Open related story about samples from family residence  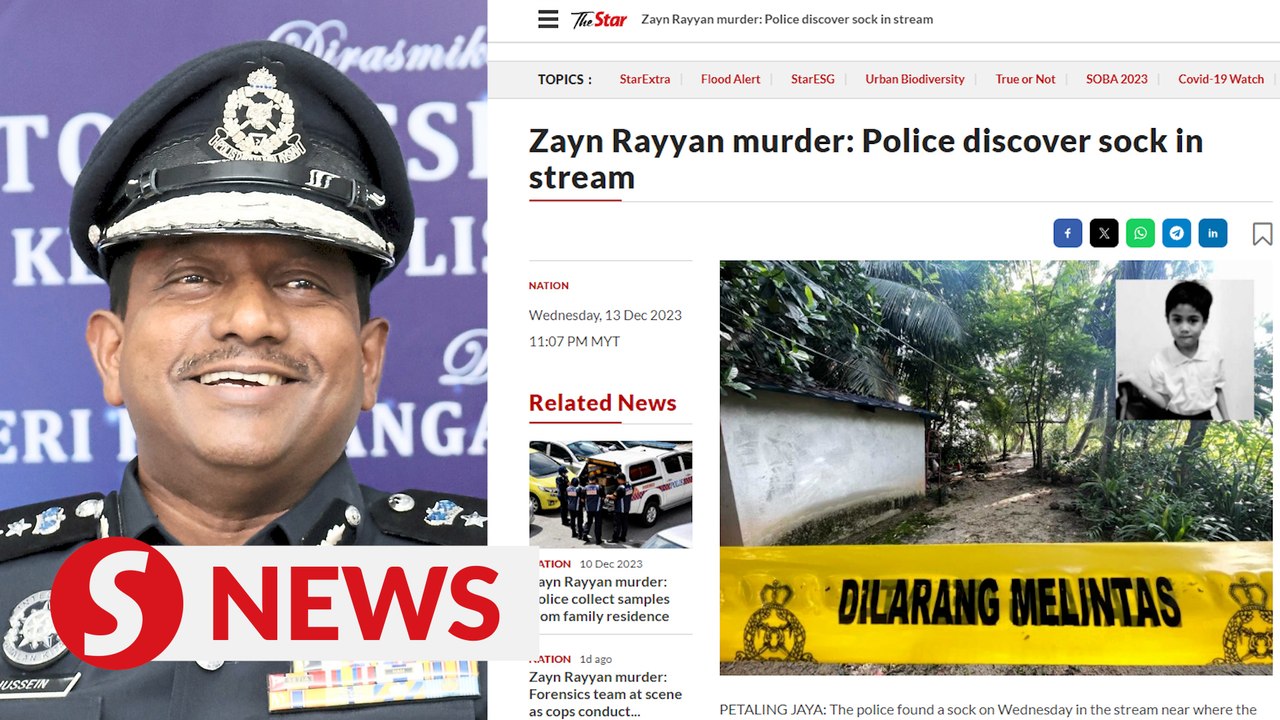[x=603, y=599]
